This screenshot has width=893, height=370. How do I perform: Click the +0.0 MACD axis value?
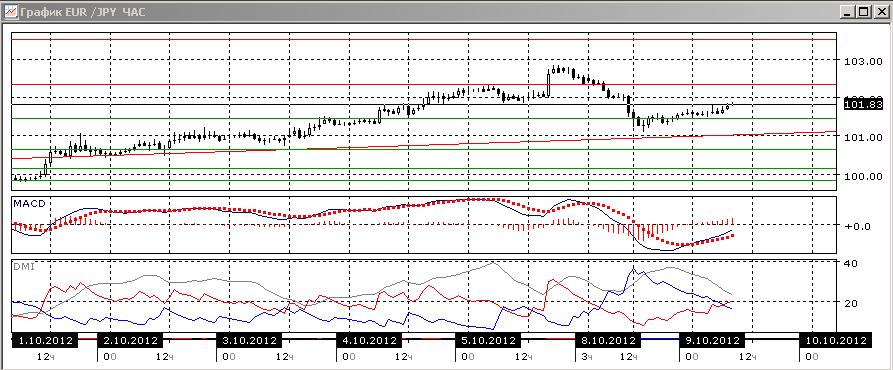(x=858, y=226)
